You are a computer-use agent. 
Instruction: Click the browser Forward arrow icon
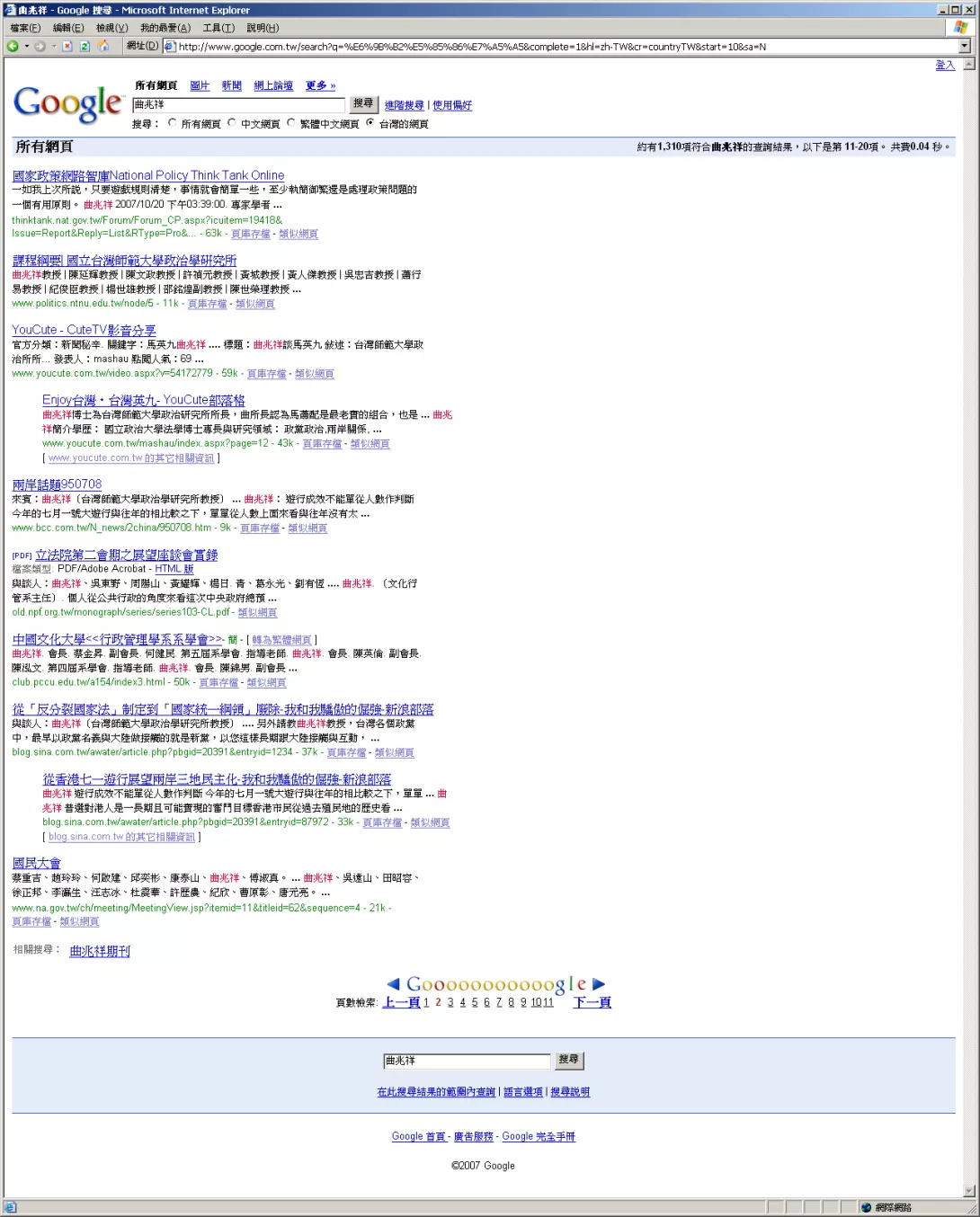(40, 46)
